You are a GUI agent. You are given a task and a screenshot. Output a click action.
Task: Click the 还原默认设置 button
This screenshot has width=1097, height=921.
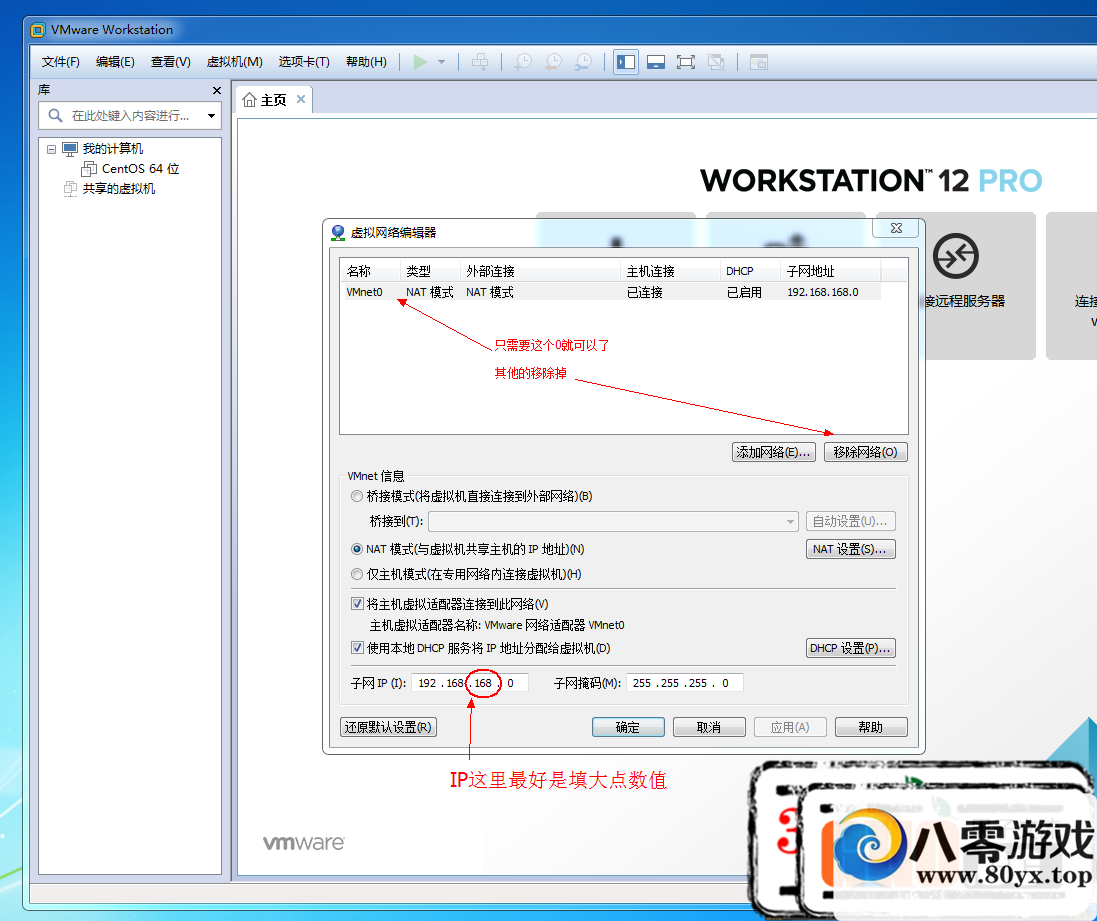[x=388, y=726]
